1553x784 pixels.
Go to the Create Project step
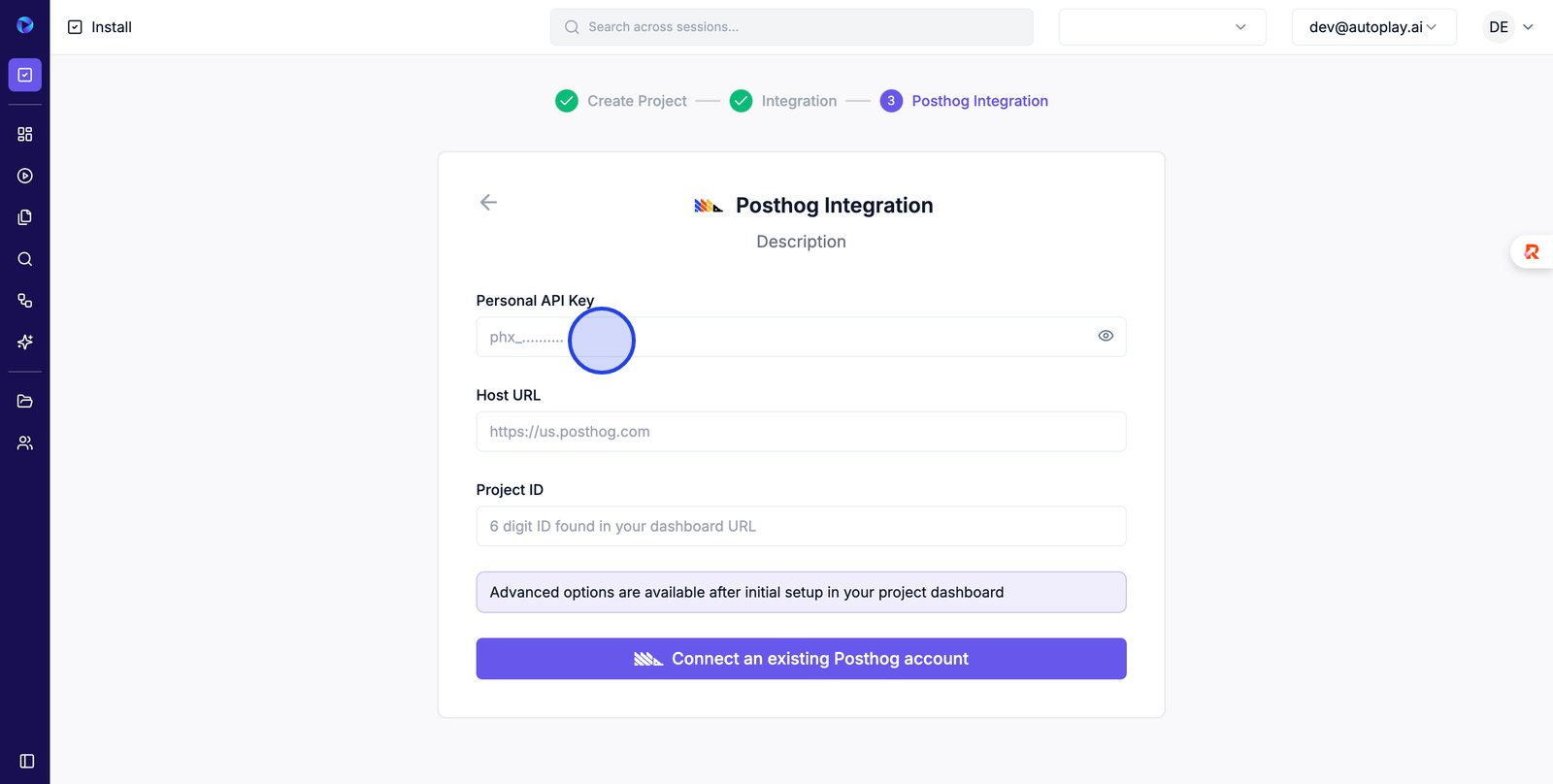pyautogui.click(x=636, y=101)
